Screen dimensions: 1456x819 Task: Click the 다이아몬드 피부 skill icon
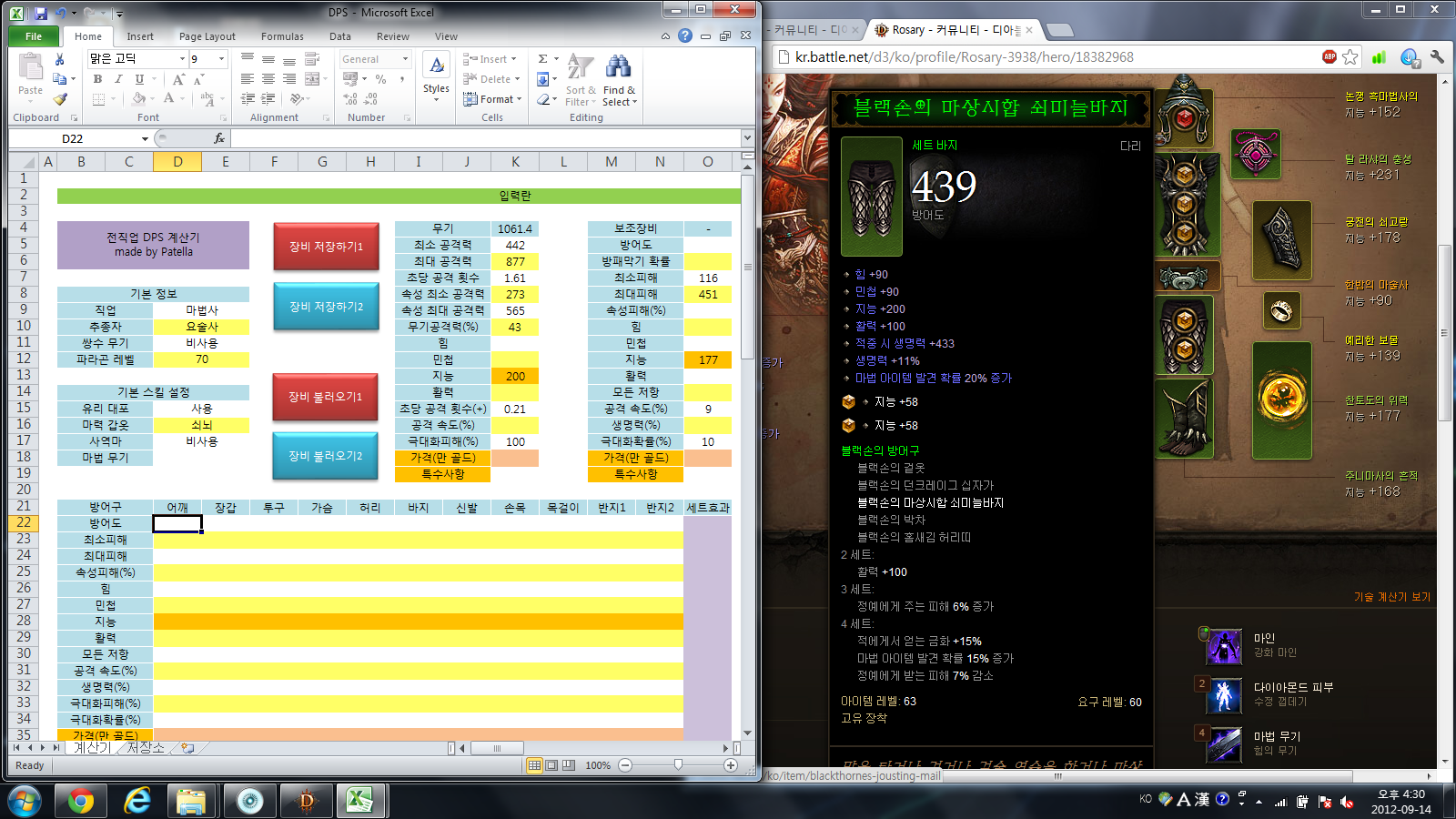(x=1224, y=695)
